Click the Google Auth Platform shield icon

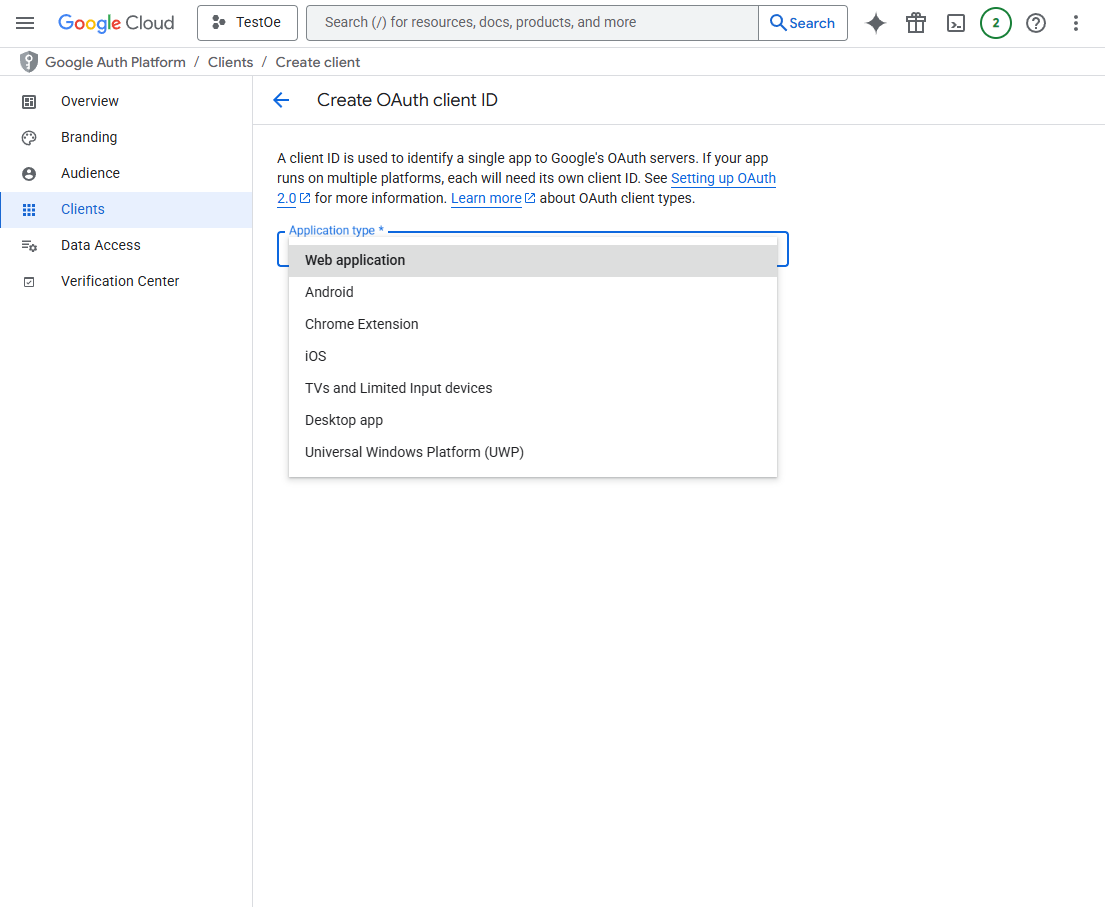point(28,62)
